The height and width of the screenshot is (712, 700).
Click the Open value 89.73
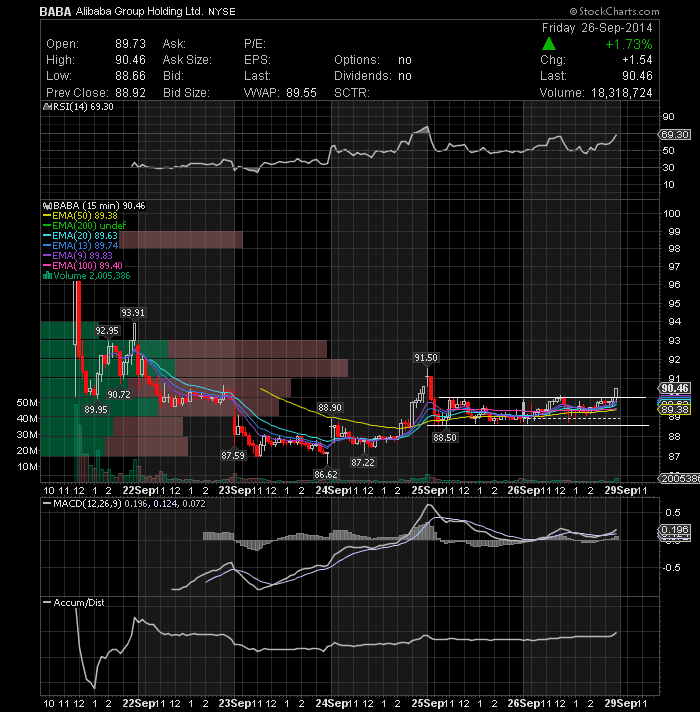coord(130,44)
